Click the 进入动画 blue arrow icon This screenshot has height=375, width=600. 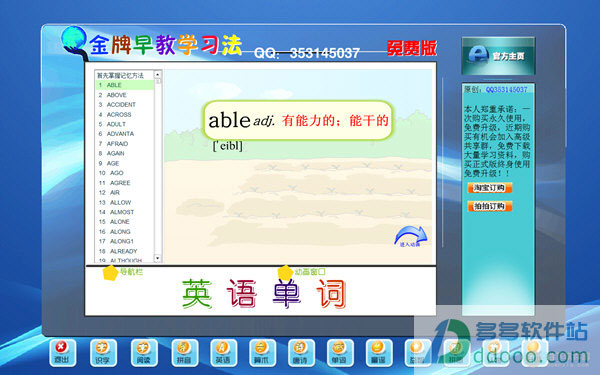[411, 236]
